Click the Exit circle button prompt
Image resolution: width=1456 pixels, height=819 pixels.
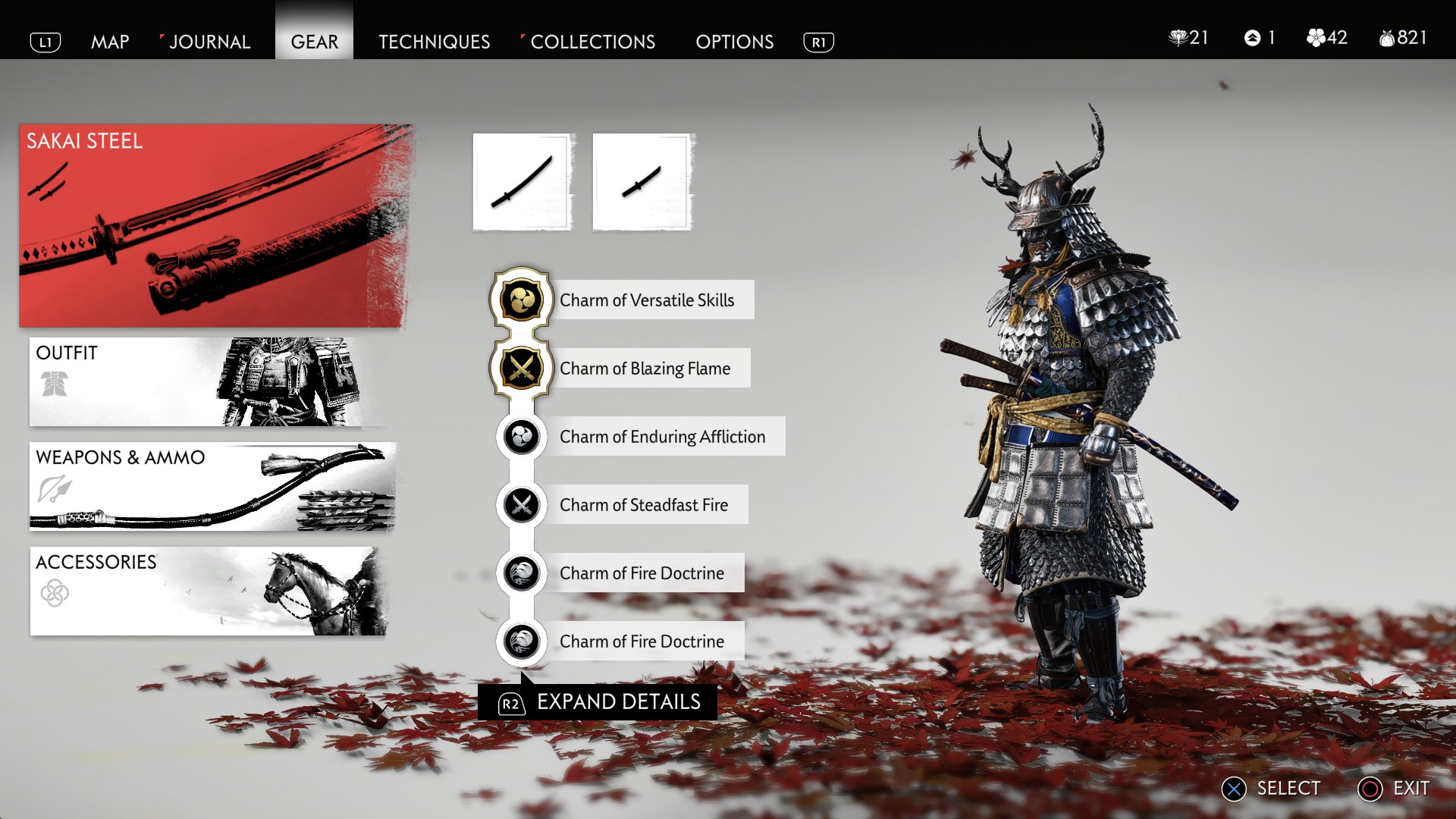tap(1394, 789)
